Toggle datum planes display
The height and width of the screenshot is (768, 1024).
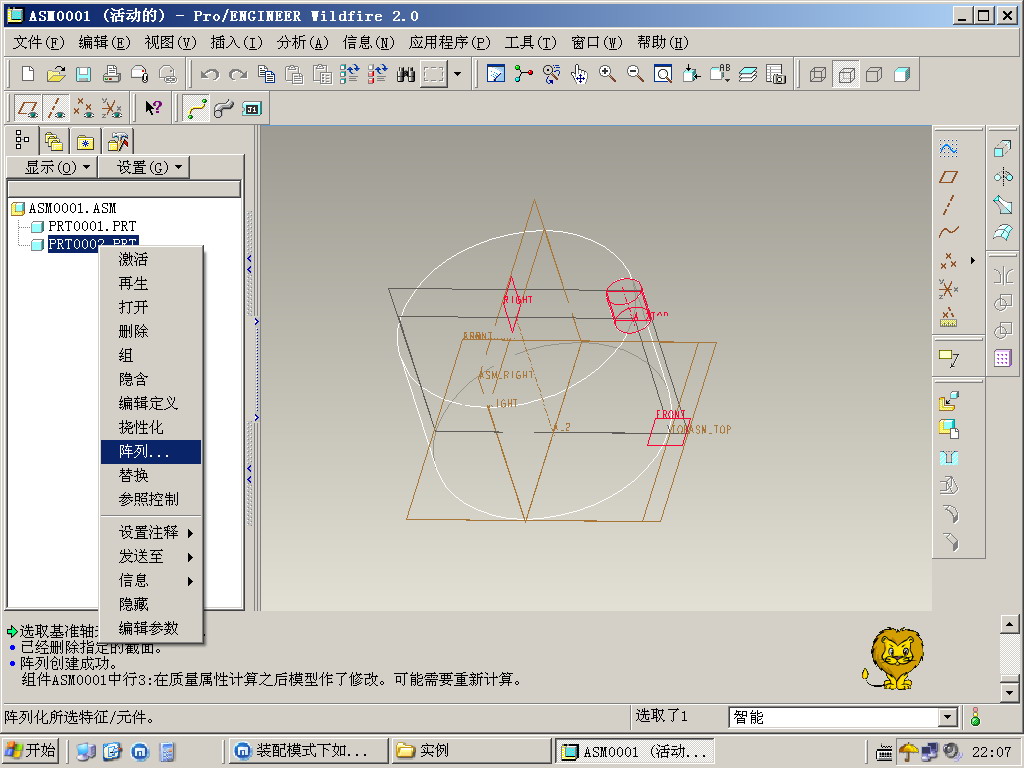[x=28, y=108]
